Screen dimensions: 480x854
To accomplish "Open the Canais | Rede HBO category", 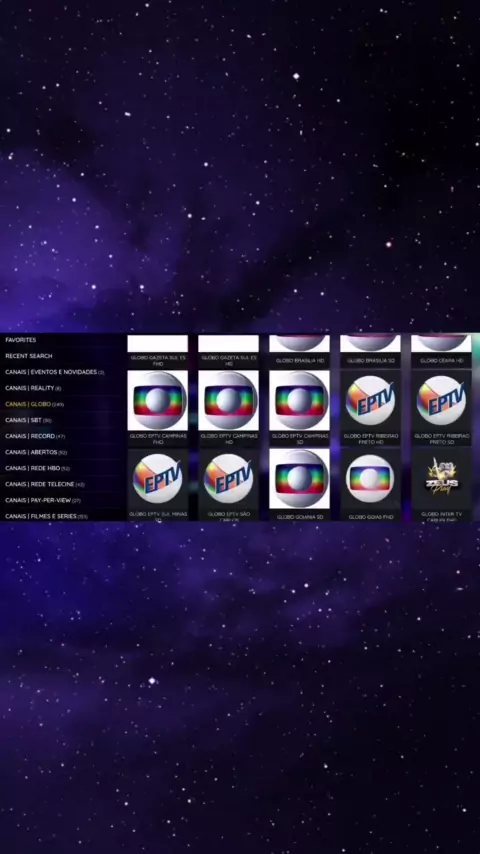I will (x=37, y=468).
